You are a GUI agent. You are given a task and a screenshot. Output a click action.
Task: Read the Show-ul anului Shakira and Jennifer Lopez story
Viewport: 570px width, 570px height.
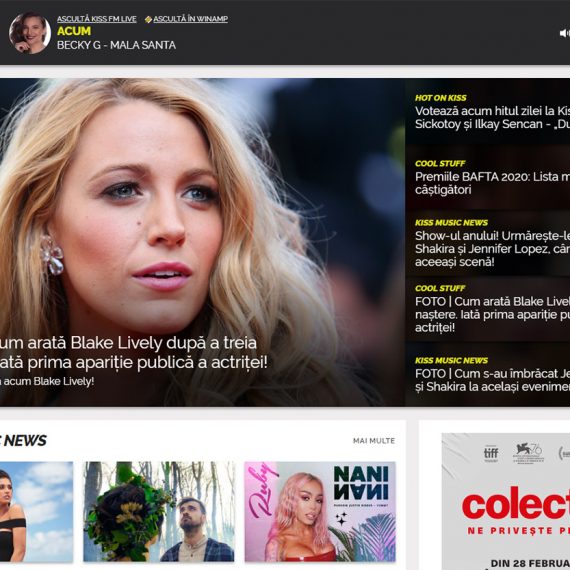pos(492,249)
